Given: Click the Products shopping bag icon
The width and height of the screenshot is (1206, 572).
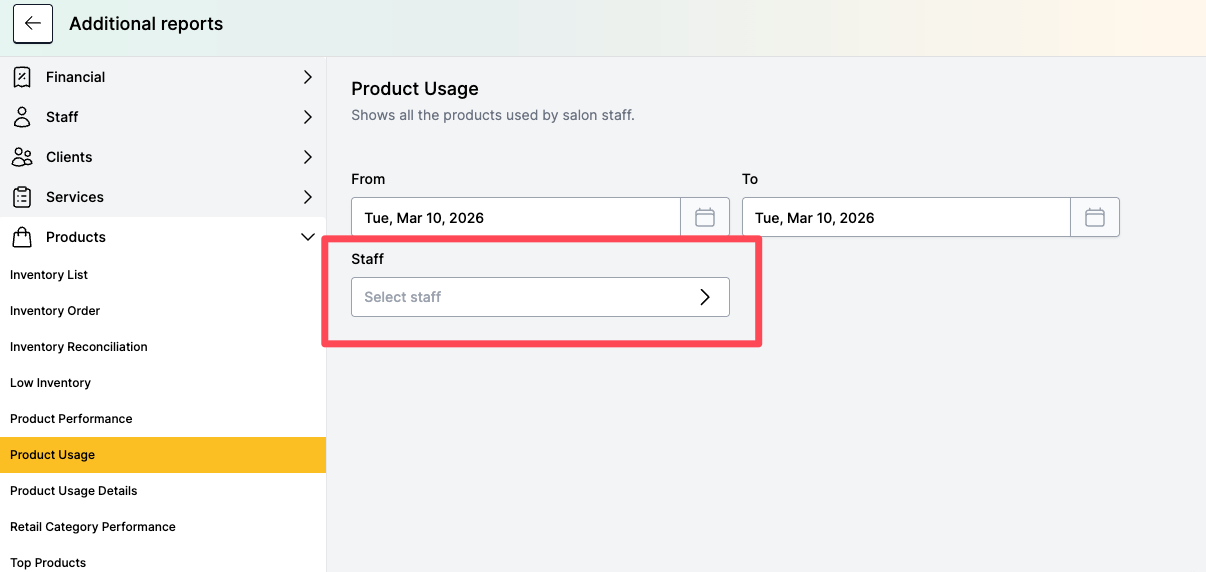Looking at the screenshot, I should pyautogui.click(x=22, y=237).
